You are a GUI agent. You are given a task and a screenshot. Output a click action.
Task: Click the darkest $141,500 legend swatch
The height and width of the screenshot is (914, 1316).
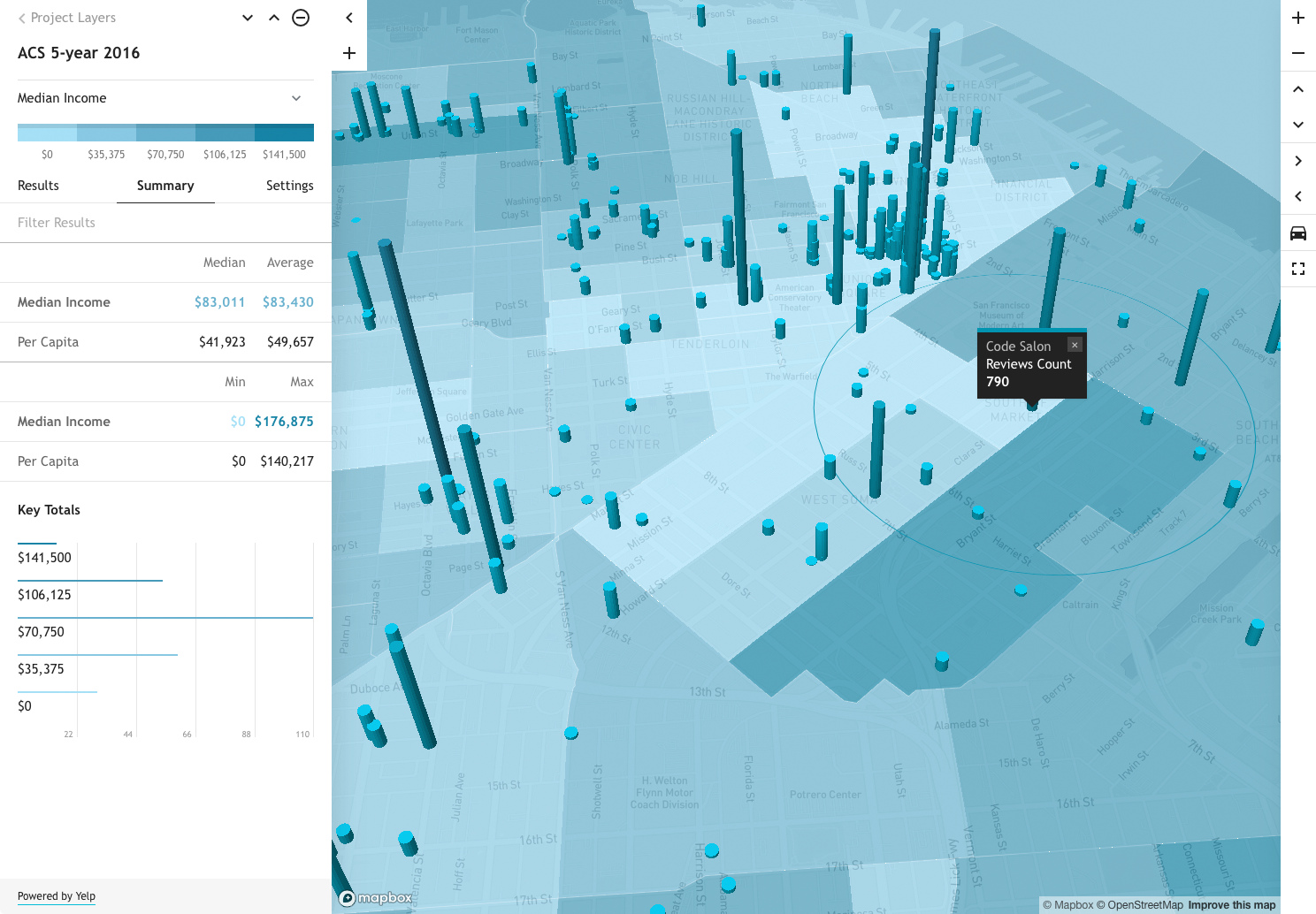[x=284, y=133]
